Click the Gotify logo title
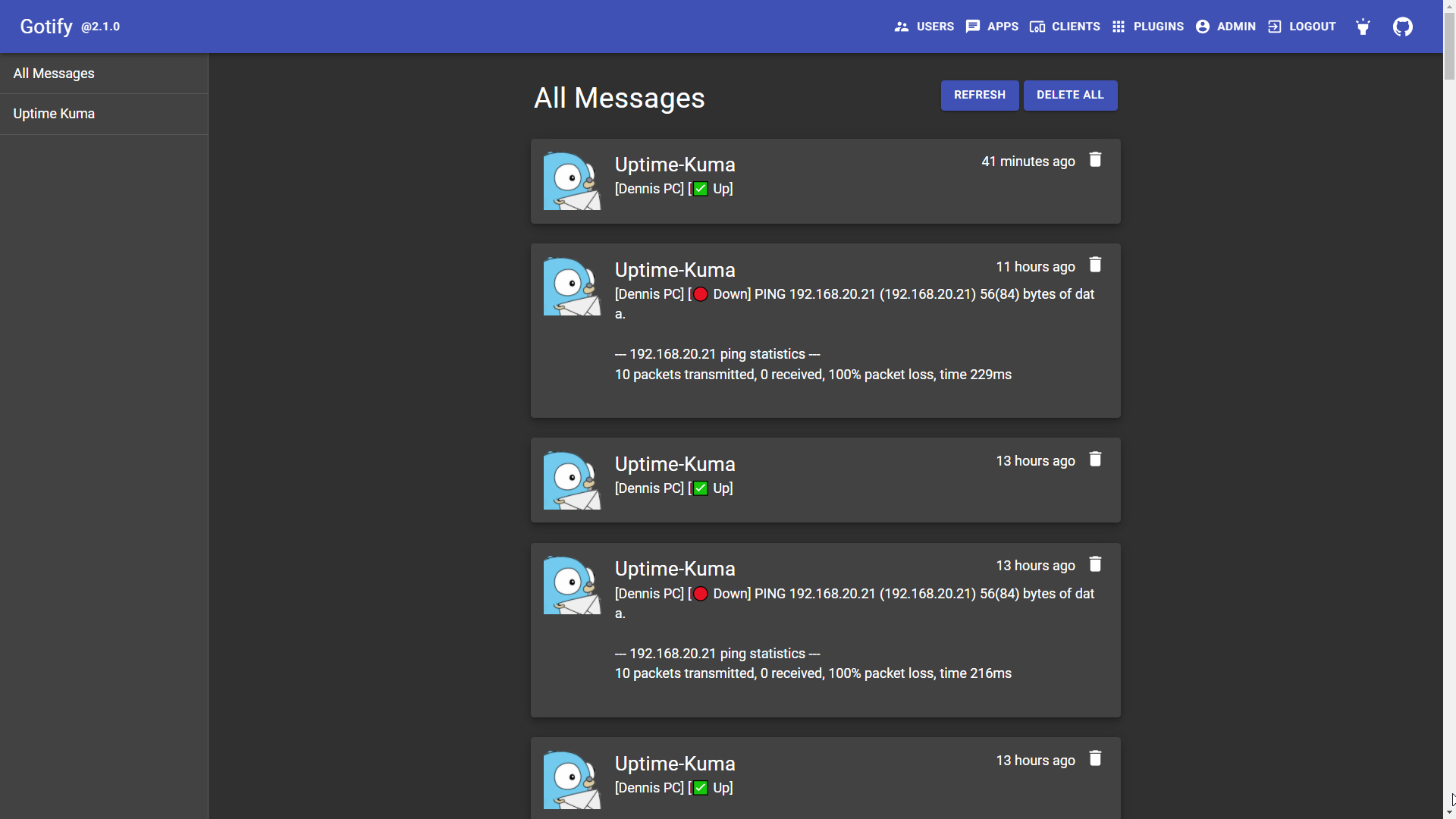Image resolution: width=1456 pixels, height=819 pixels. 46,27
